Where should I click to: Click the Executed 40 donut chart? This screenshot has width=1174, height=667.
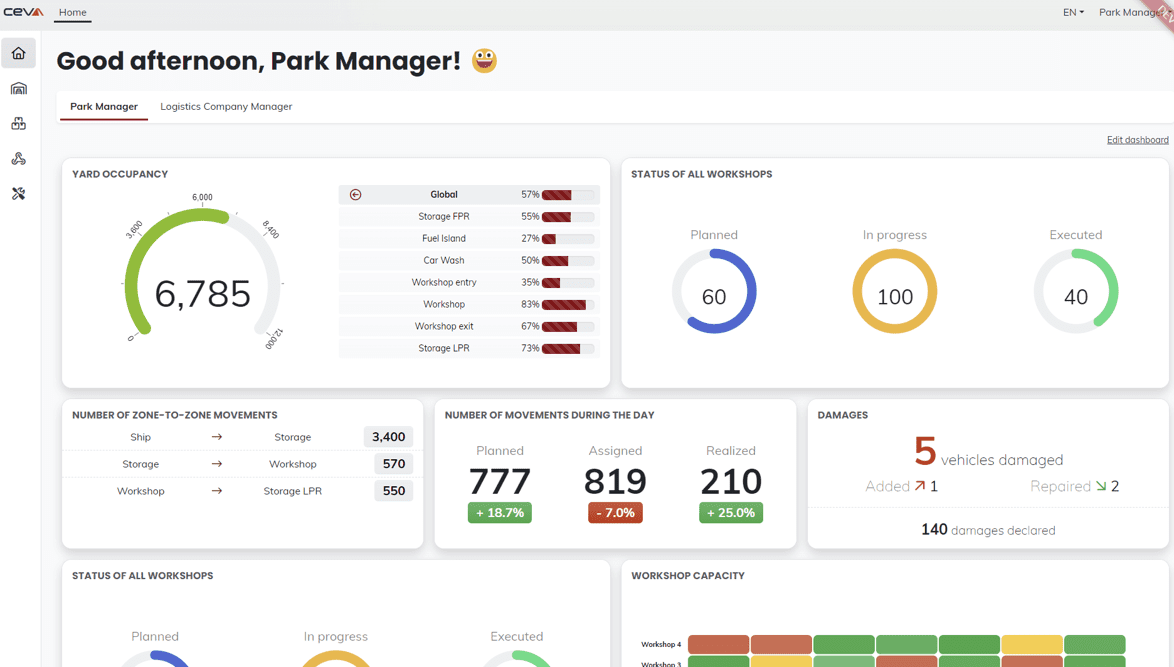1076,292
